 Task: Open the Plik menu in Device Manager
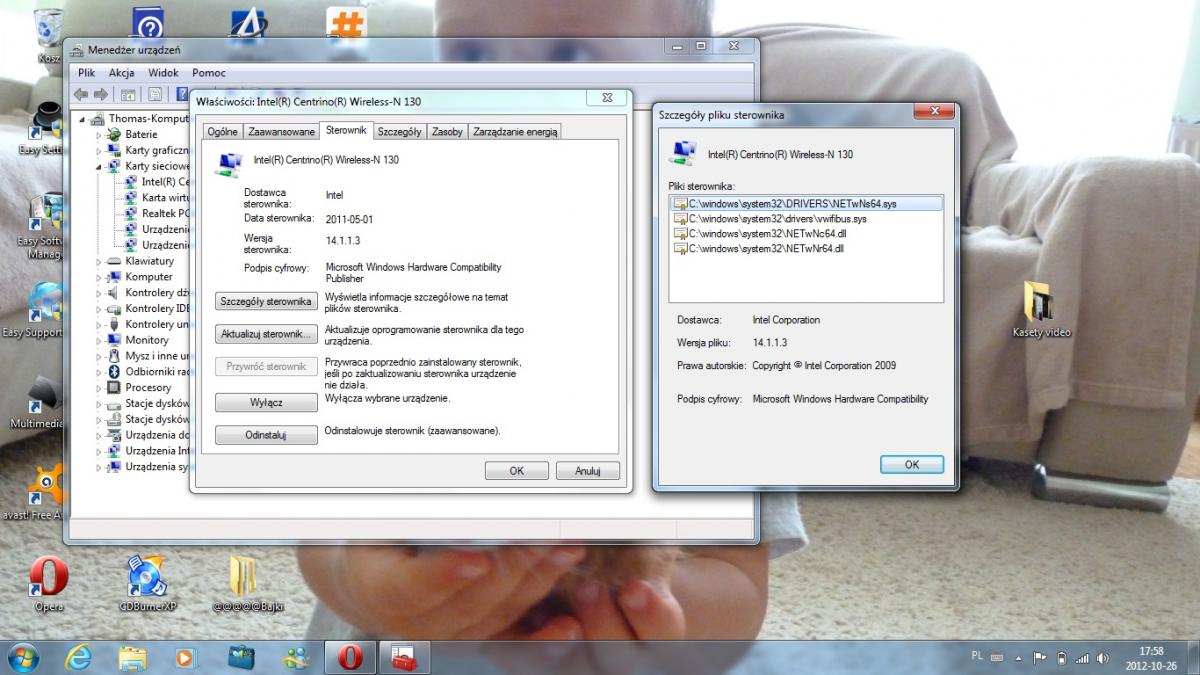point(86,73)
